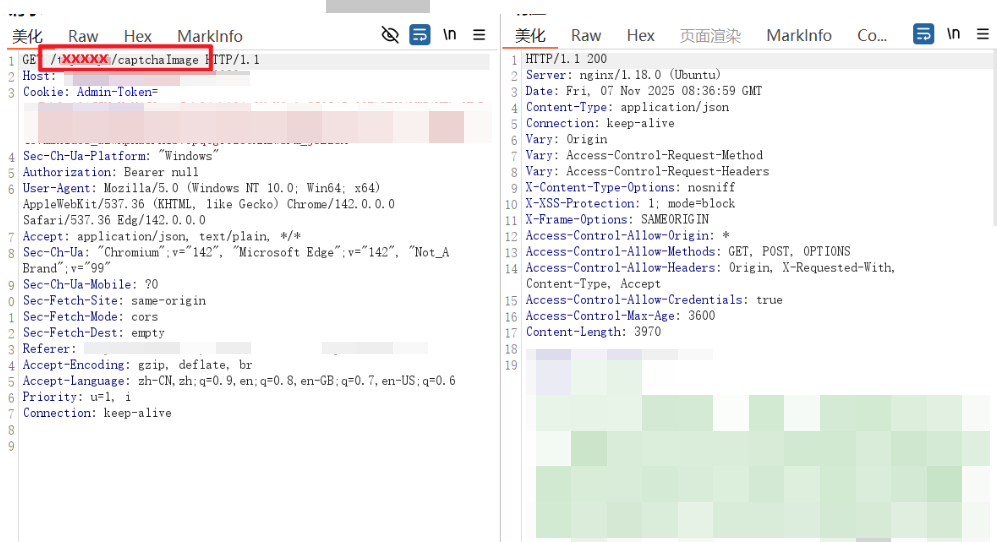Image resolution: width=997 pixels, height=542 pixels.
Task: Open MarkInfo tab in request panel
Action: 210,36
